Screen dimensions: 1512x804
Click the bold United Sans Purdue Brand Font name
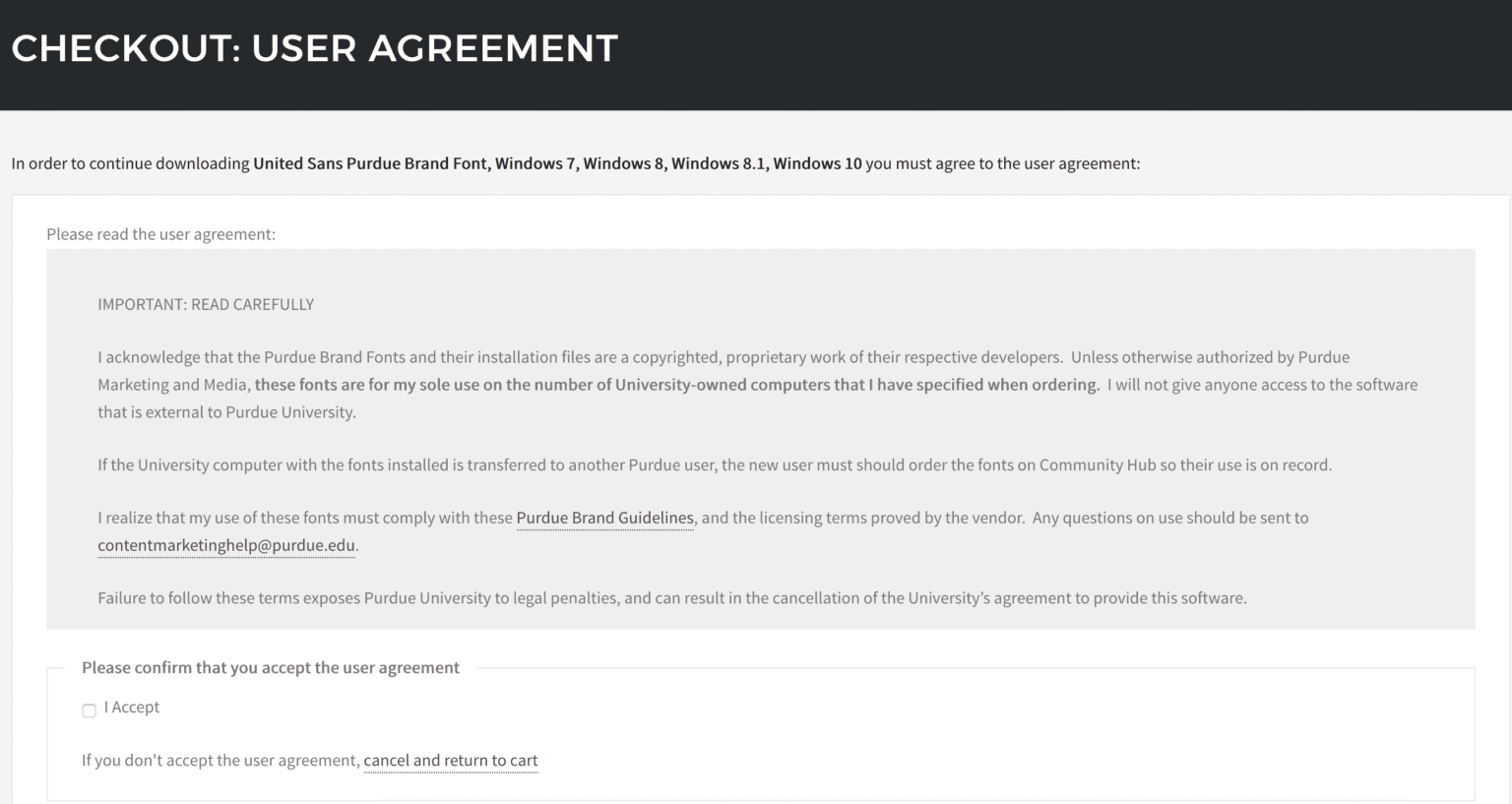(370, 163)
